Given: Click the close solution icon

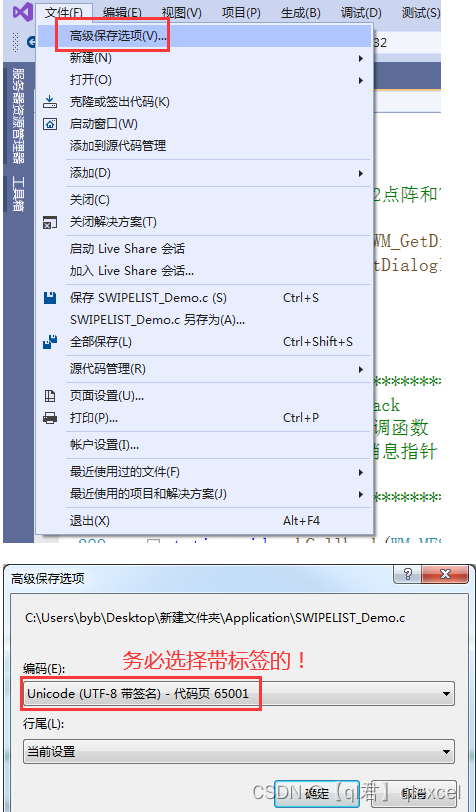Looking at the screenshot, I should pyautogui.click(x=50, y=223).
